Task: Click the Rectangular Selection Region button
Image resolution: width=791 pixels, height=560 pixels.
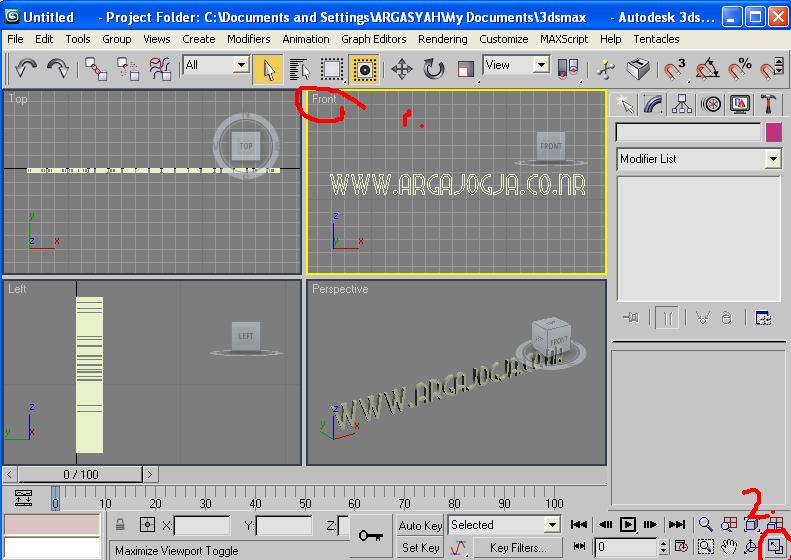Action: click(x=332, y=69)
